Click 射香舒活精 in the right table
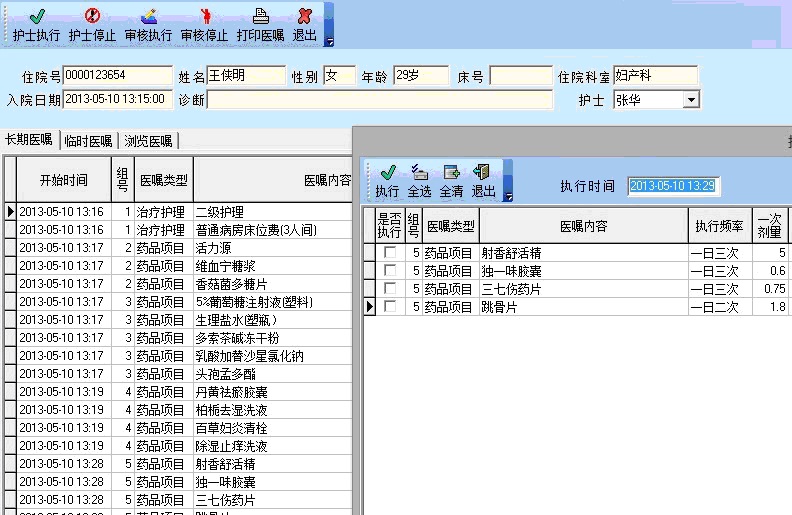The image size is (792, 515). coord(511,252)
